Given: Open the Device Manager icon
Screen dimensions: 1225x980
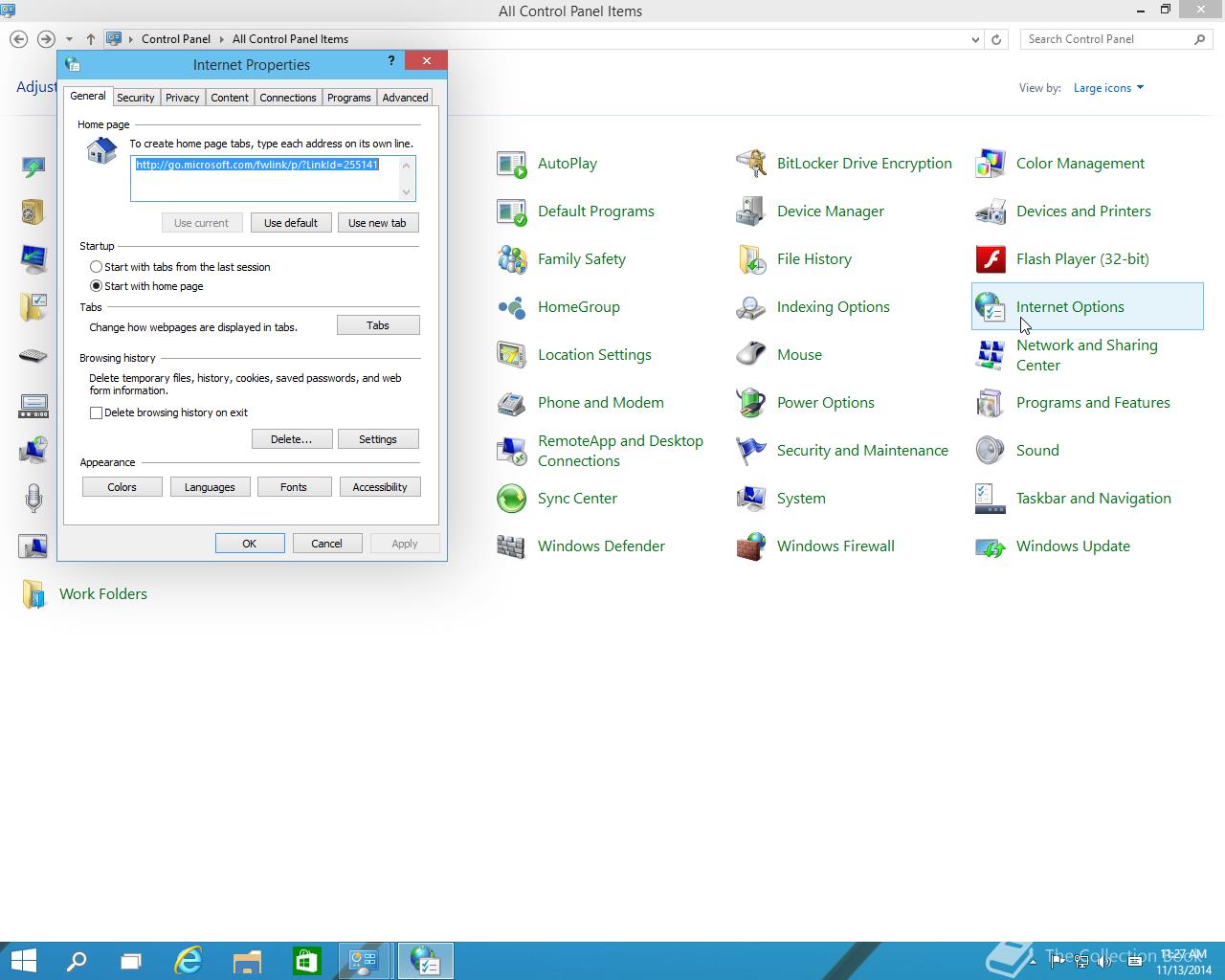Looking at the screenshot, I should pyautogui.click(x=751, y=212).
